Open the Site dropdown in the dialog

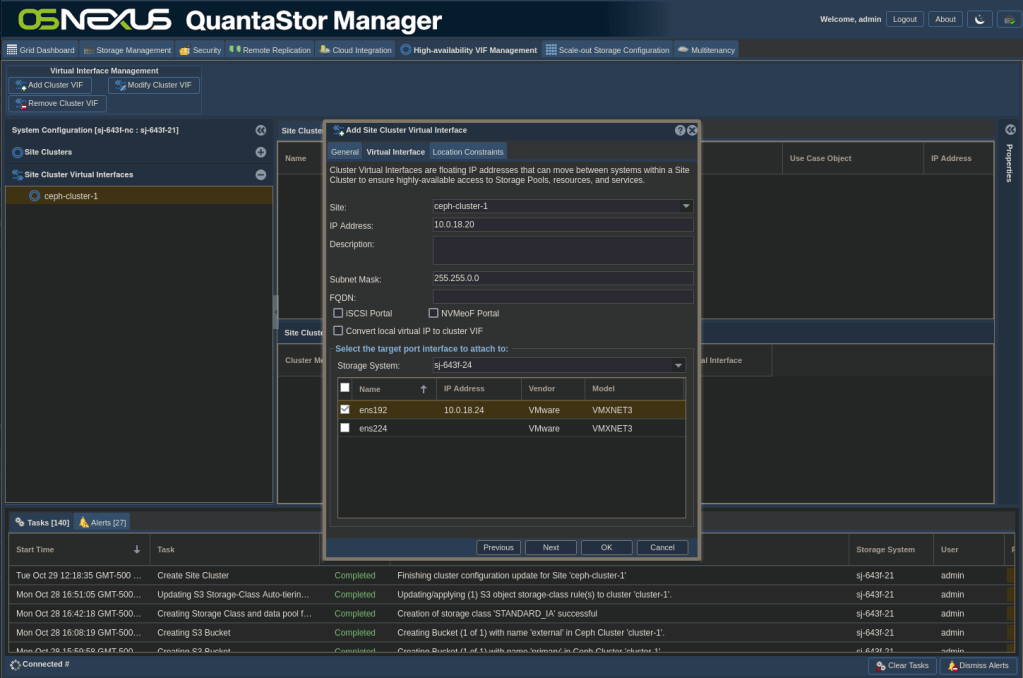click(686, 206)
